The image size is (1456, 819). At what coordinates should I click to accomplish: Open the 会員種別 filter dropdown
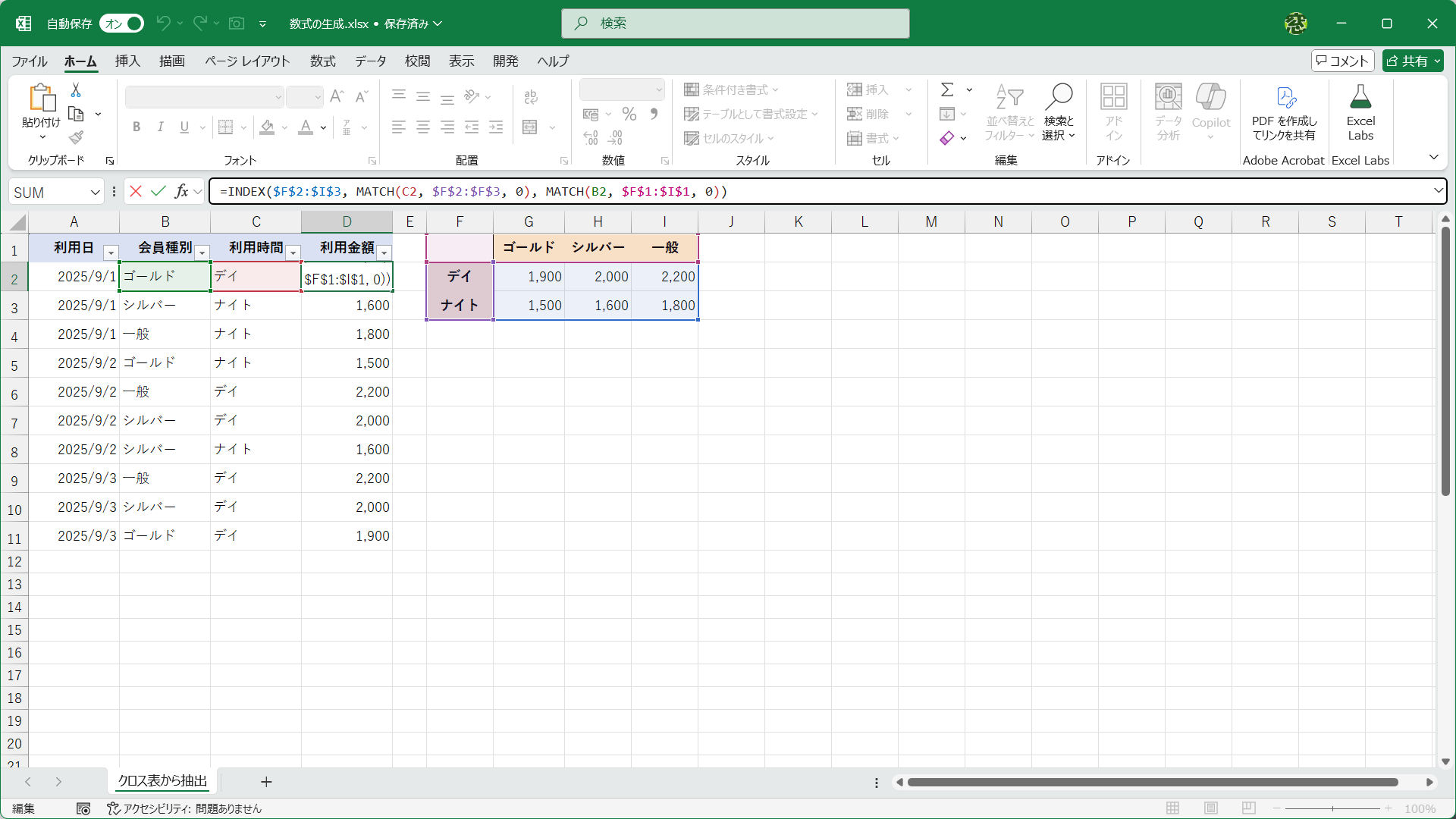pos(202,253)
